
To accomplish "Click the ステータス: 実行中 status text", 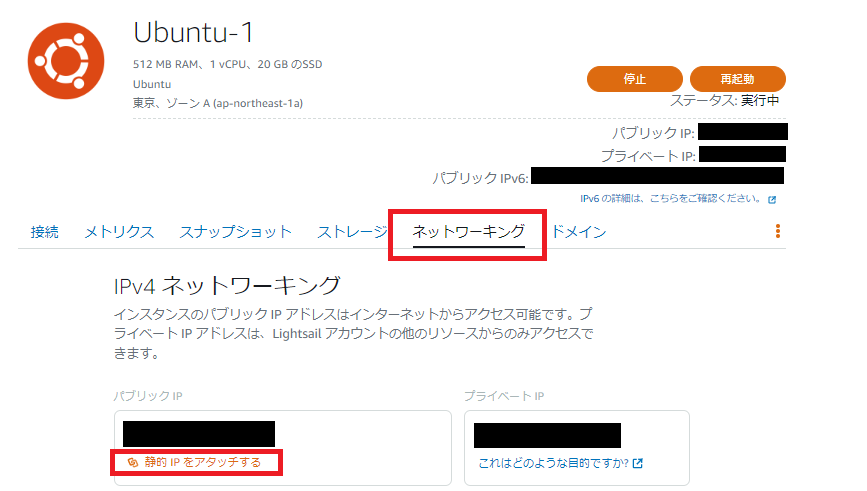I will pyautogui.click(x=725, y=101).
